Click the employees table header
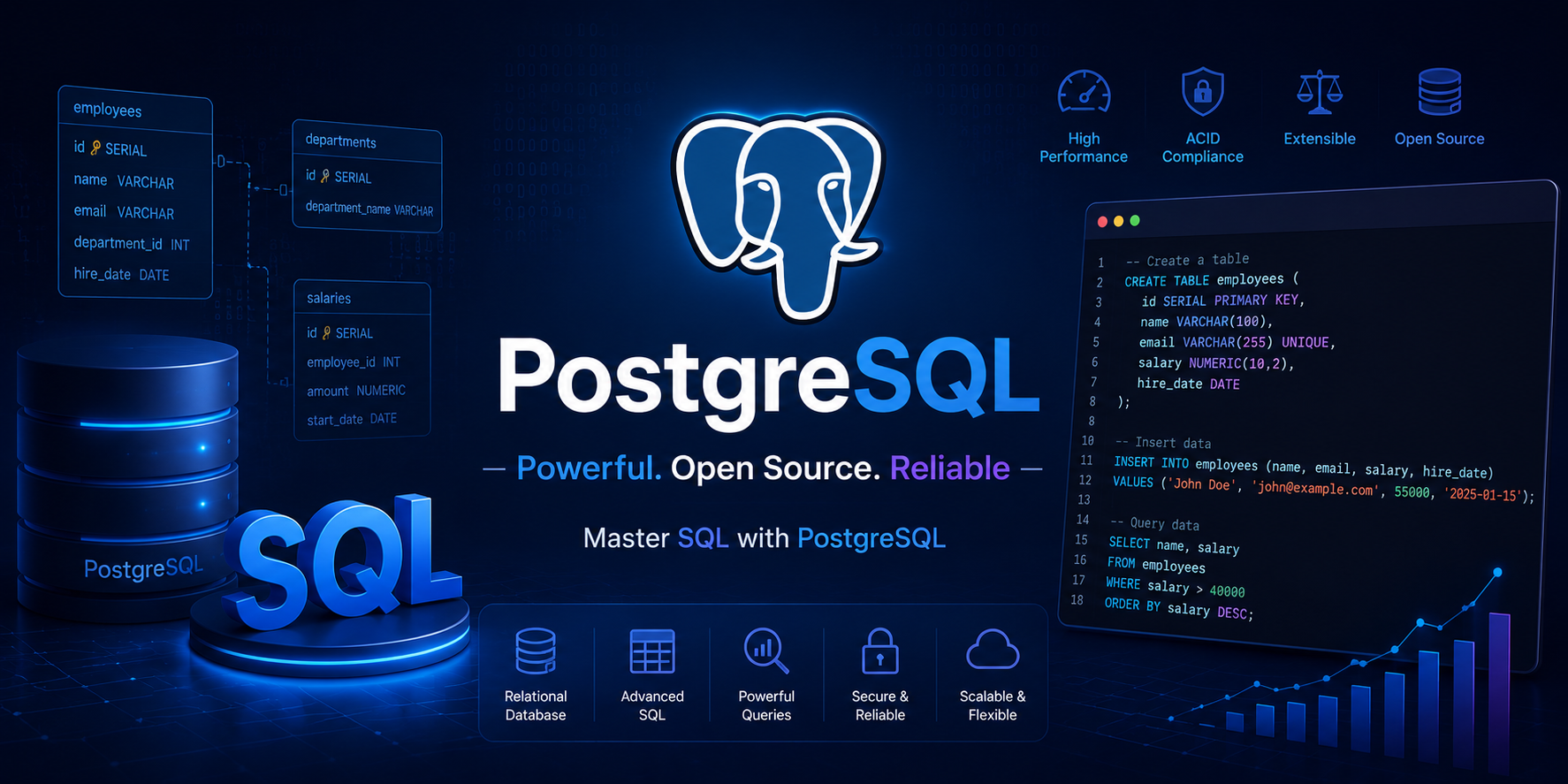Viewport: 1568px width, 784px height. (x=135, y=110)
